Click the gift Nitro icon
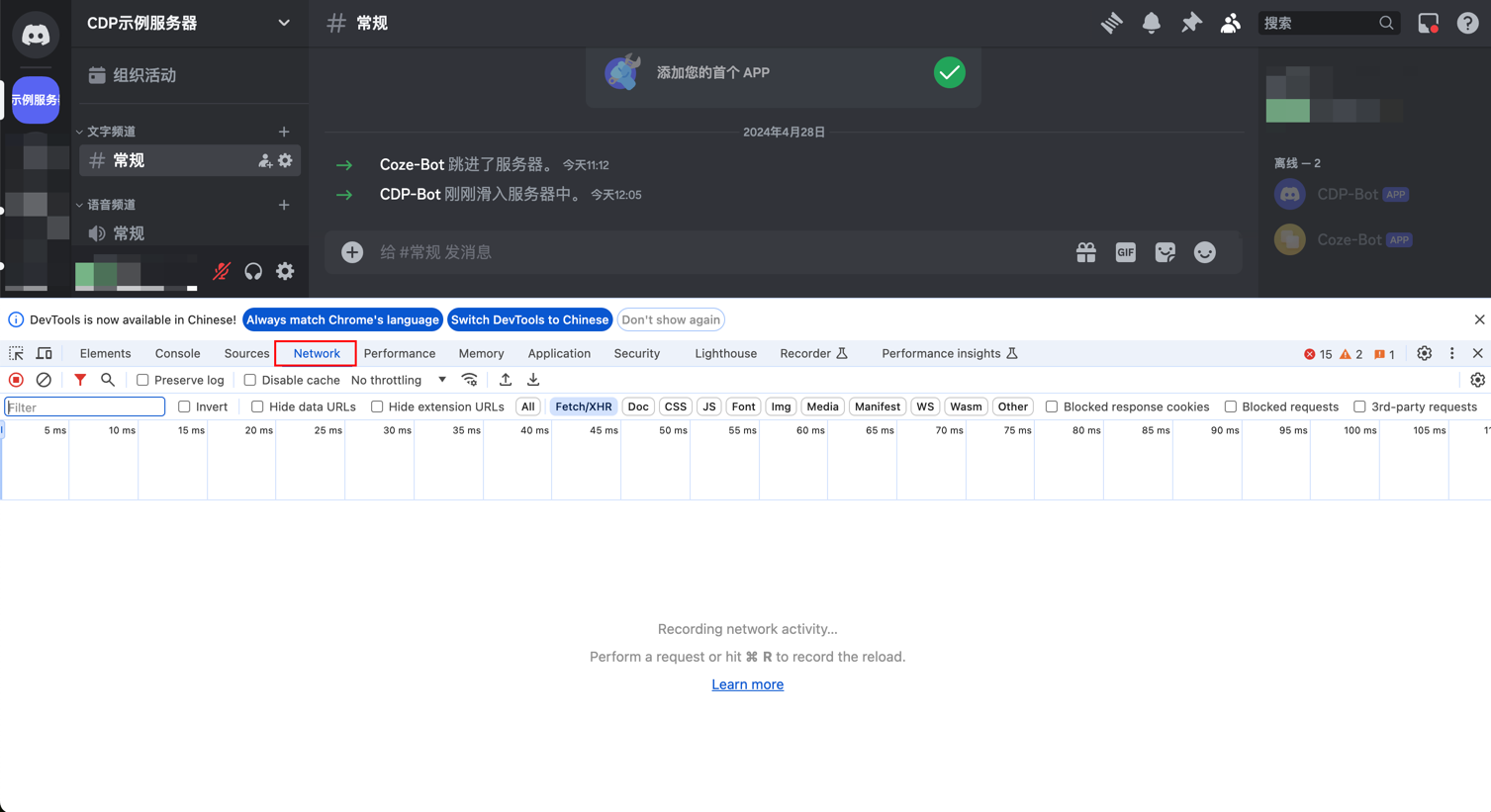Image resolution: width=1491 pixels, height=812 pixels. pos(1086,252)
